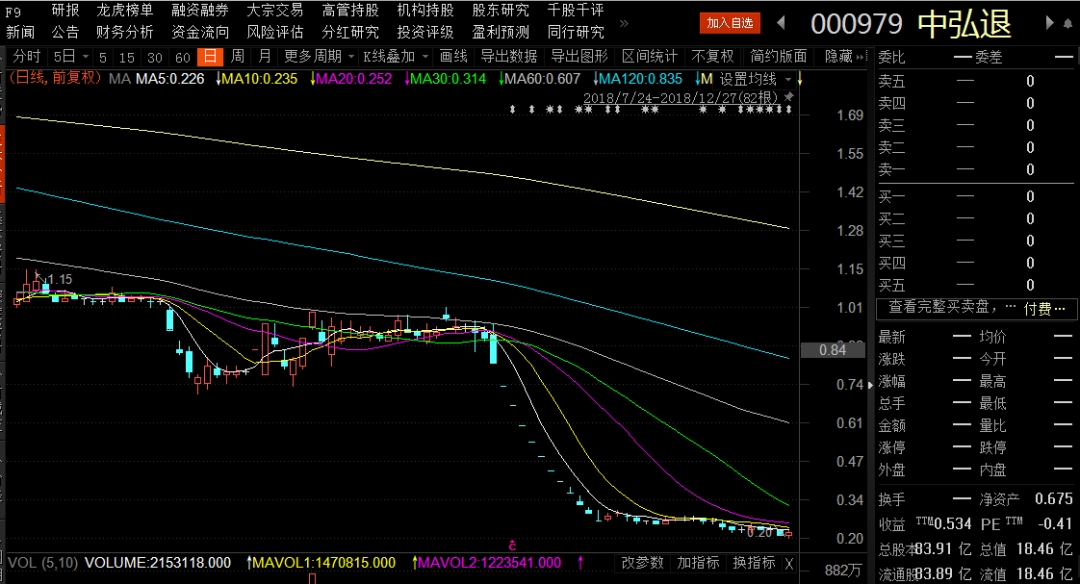1080x584 pixels.
Task: Close the VOL indicator panel with X
Action: pyautogui.click(x=789, y=563)
